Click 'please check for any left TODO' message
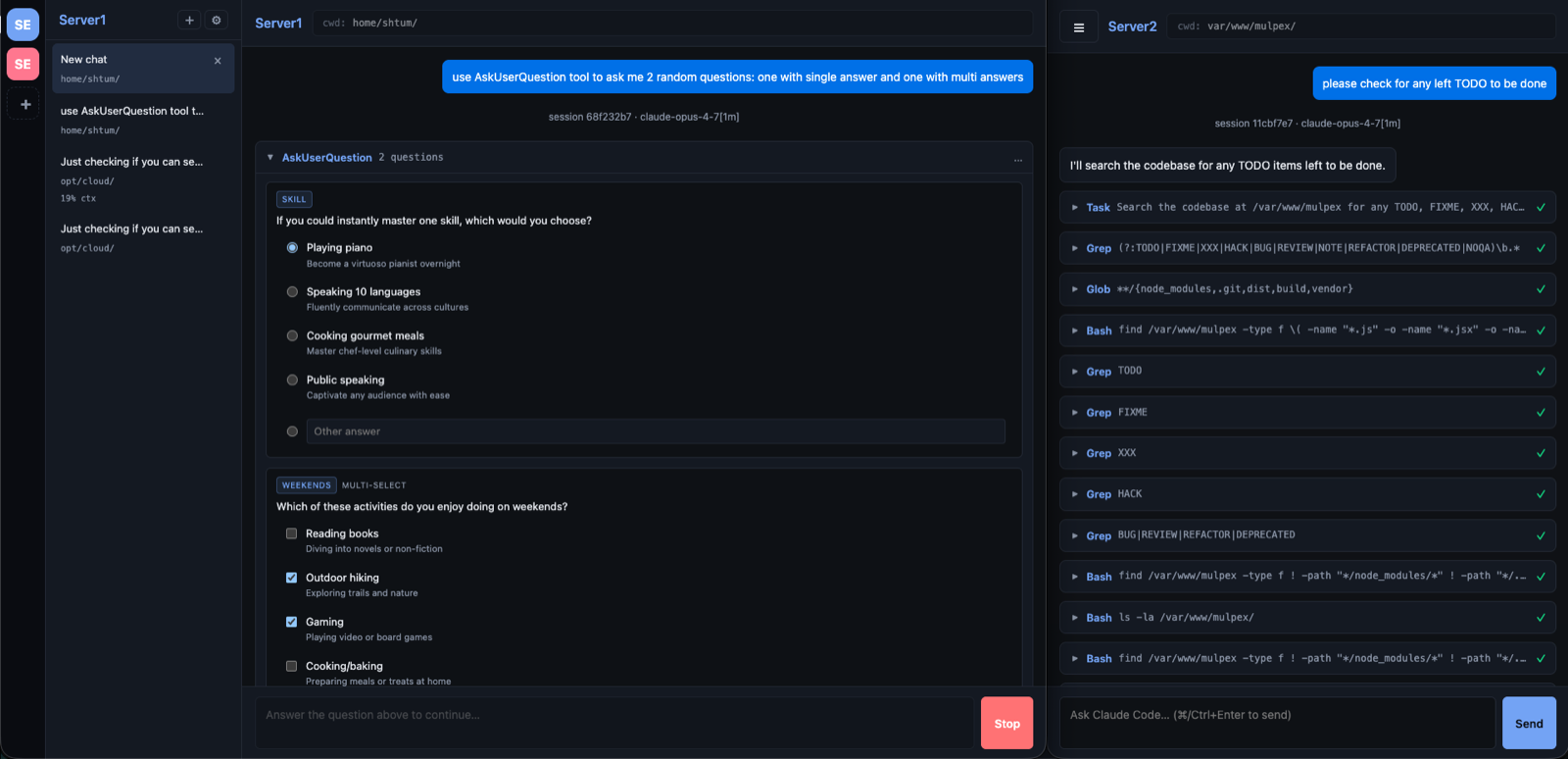Screen dimensions: 1568x759 coord(1434,83)
